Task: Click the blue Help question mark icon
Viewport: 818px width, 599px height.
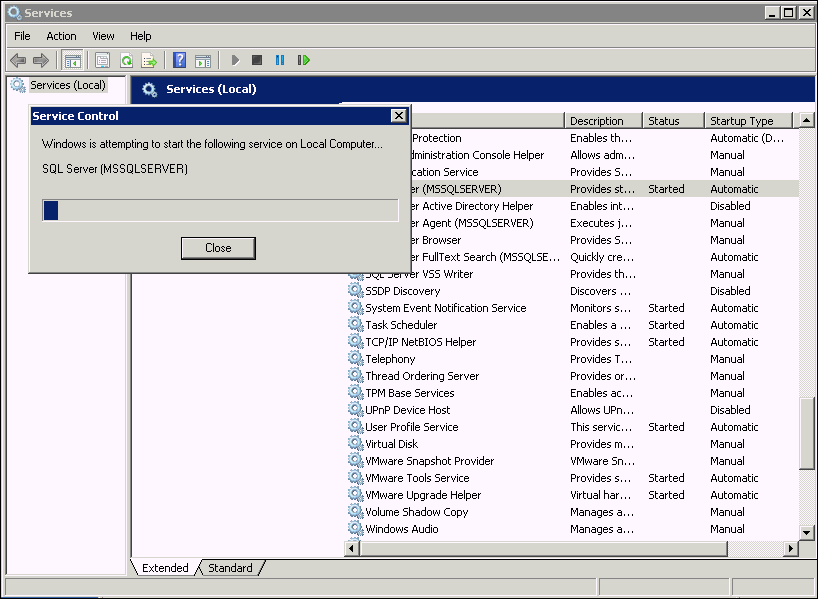Action: pos(179,60)
